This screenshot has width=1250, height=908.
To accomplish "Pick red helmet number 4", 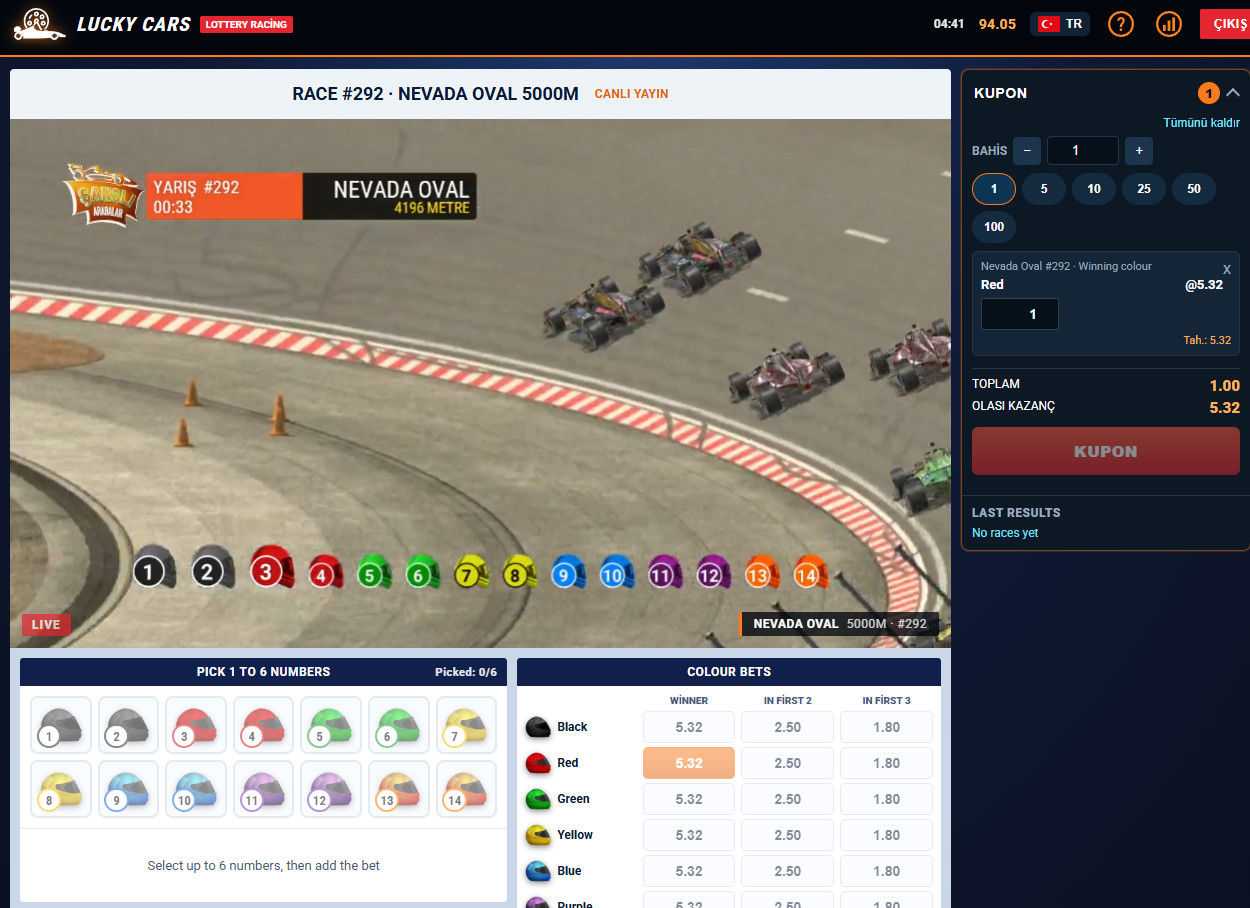I will coord(264,725).
